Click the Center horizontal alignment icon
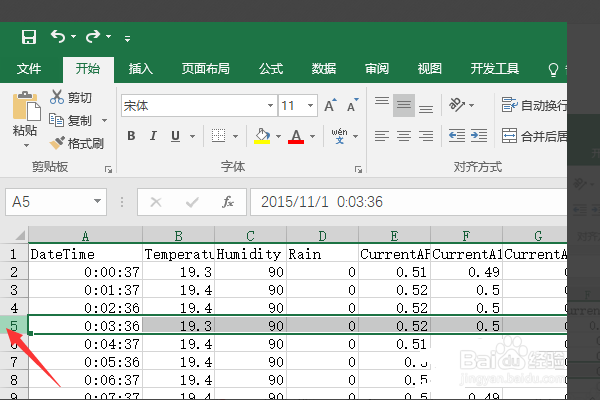 pyautogui.click(x=404, y=136)
